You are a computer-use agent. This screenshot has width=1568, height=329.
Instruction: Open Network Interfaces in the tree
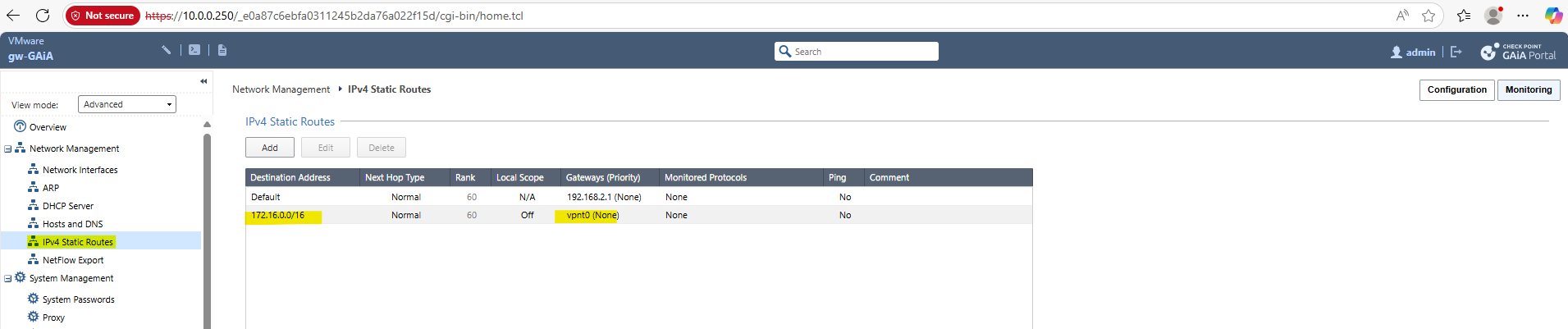80,170
